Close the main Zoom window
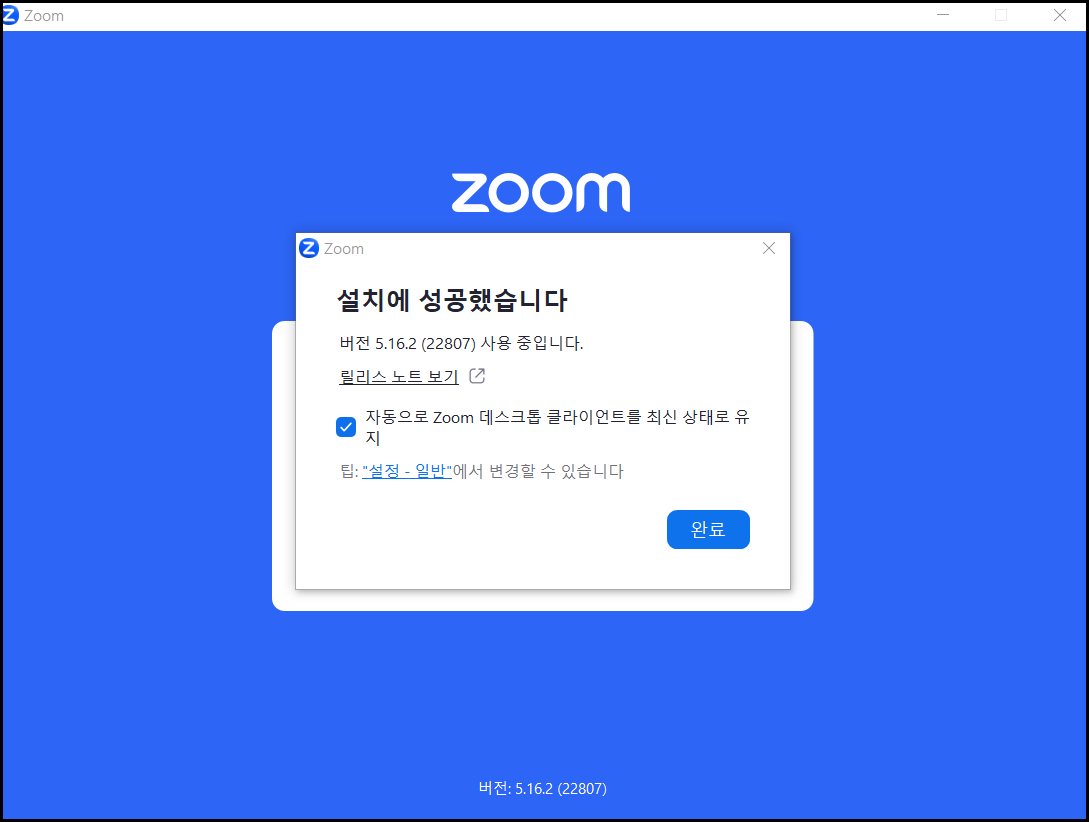This screenshot has width=1089, height=822. 1059,15
